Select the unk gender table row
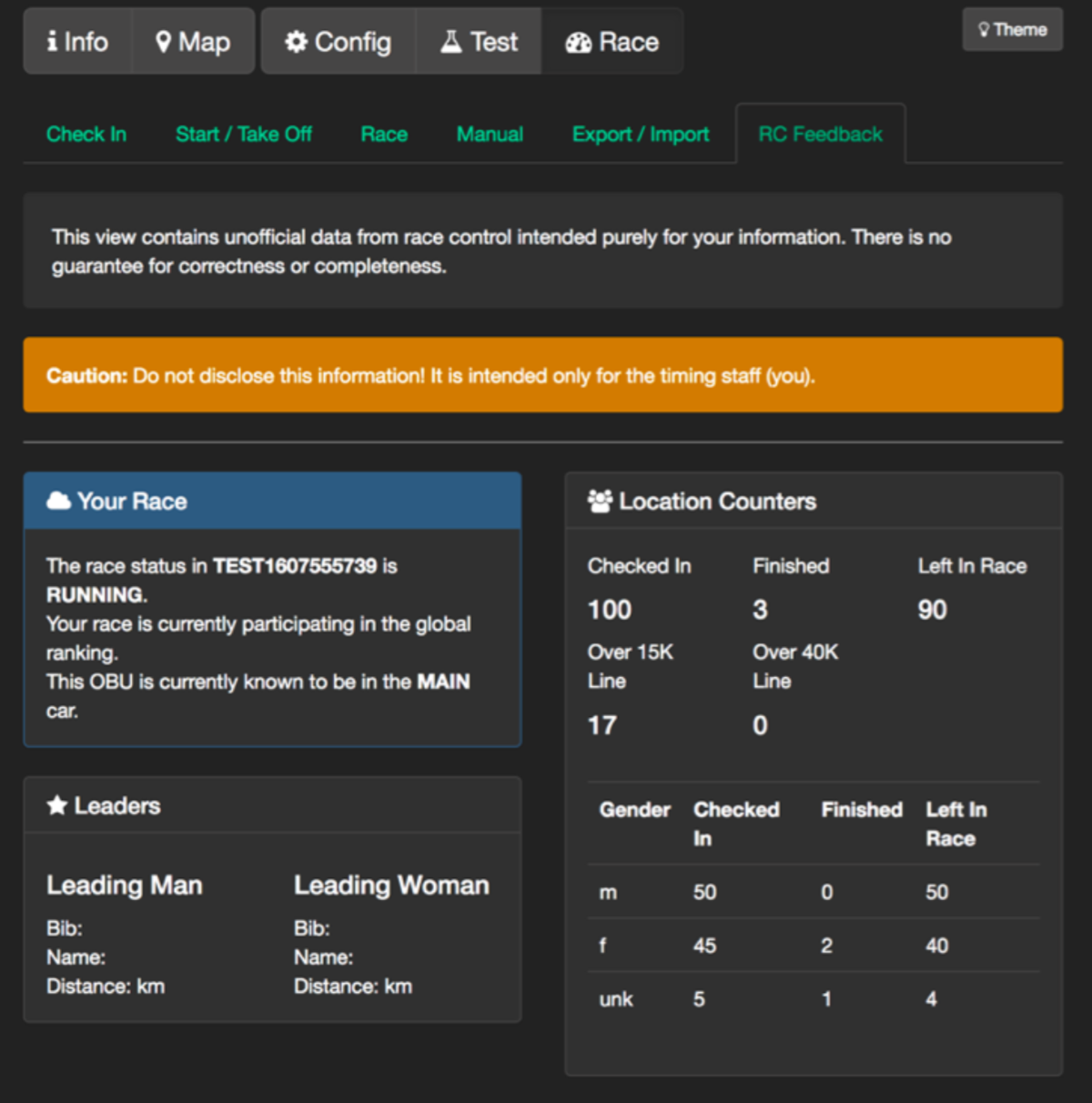Image resolution: width=1092 pixels, height=1103 pixels. 813,999
